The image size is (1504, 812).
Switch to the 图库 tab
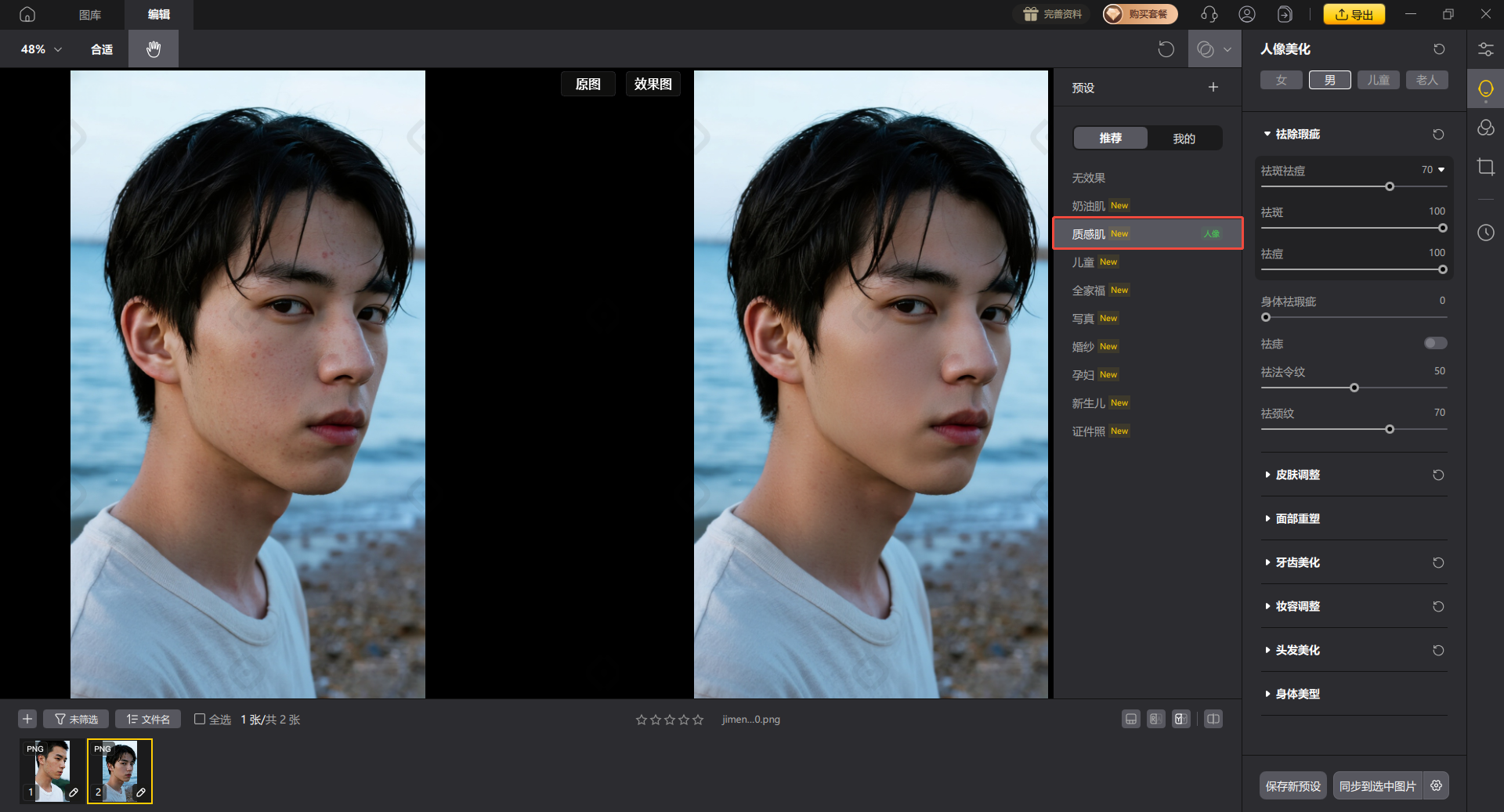[90, 14]
